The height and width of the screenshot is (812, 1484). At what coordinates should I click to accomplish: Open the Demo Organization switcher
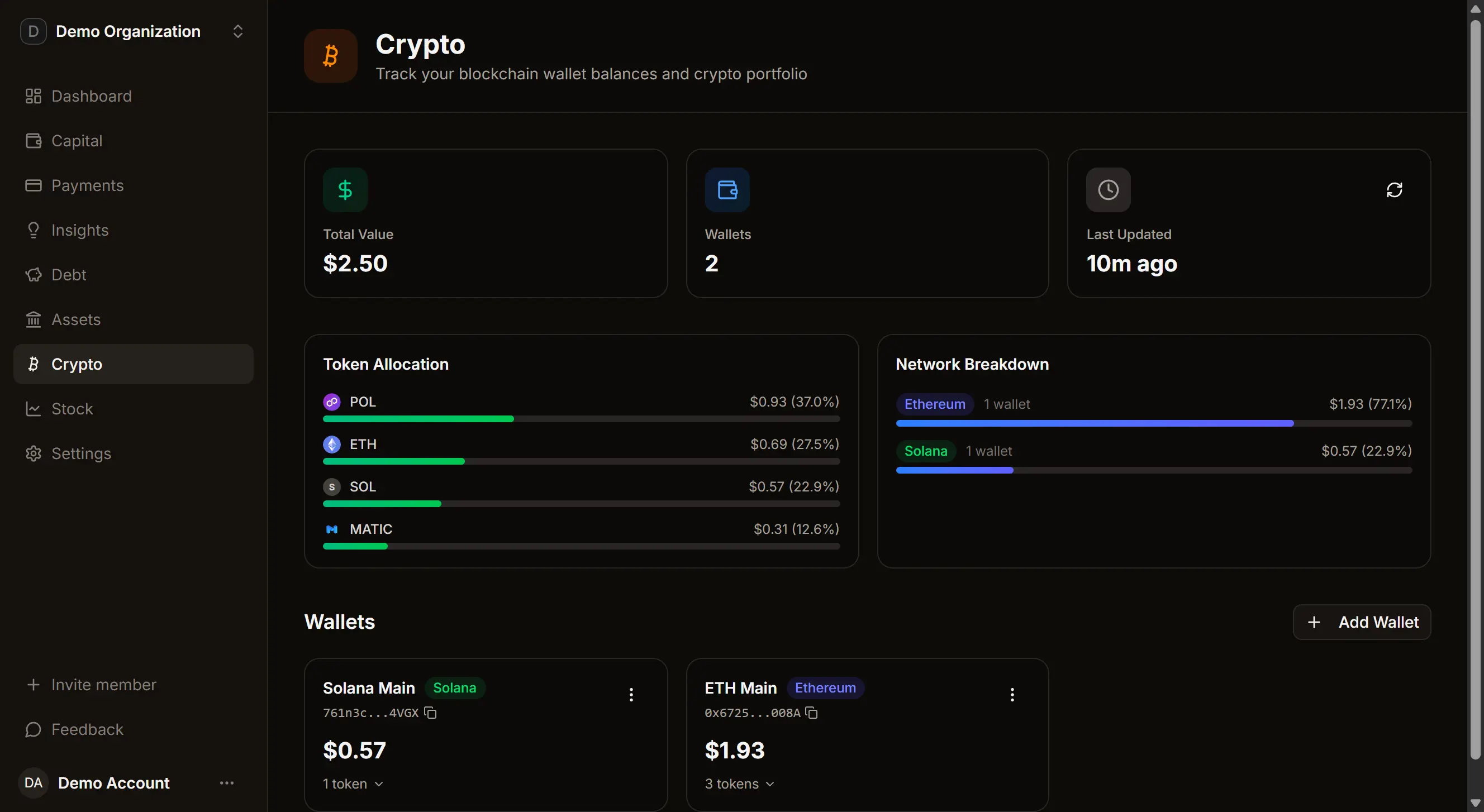coord(133,31)
